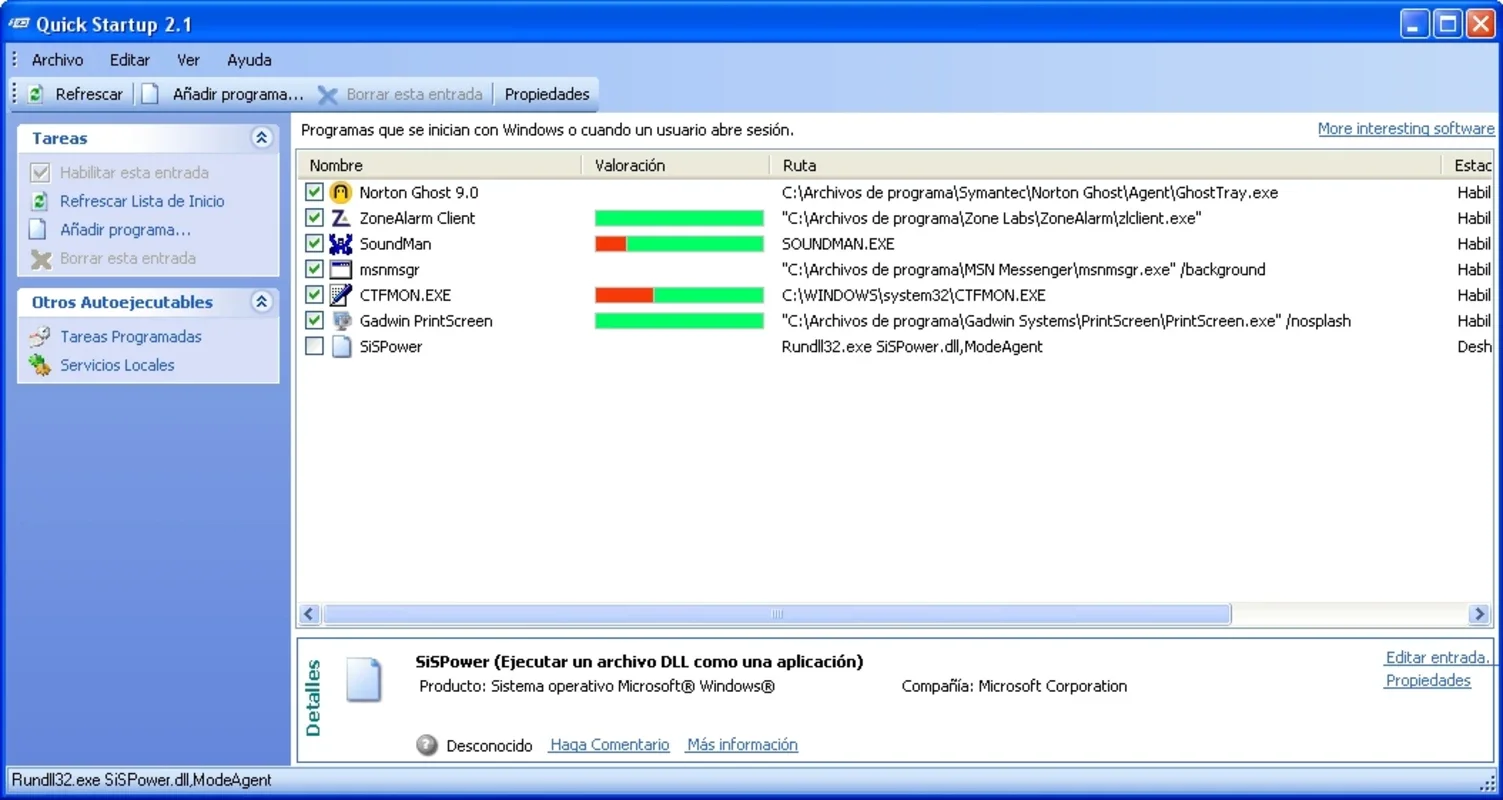Image resolution: width=1503 pixels, height=800 pixels.
Task: Sort by the Ruta column header
Action: pyautogui.click(x=1106, y=166)
